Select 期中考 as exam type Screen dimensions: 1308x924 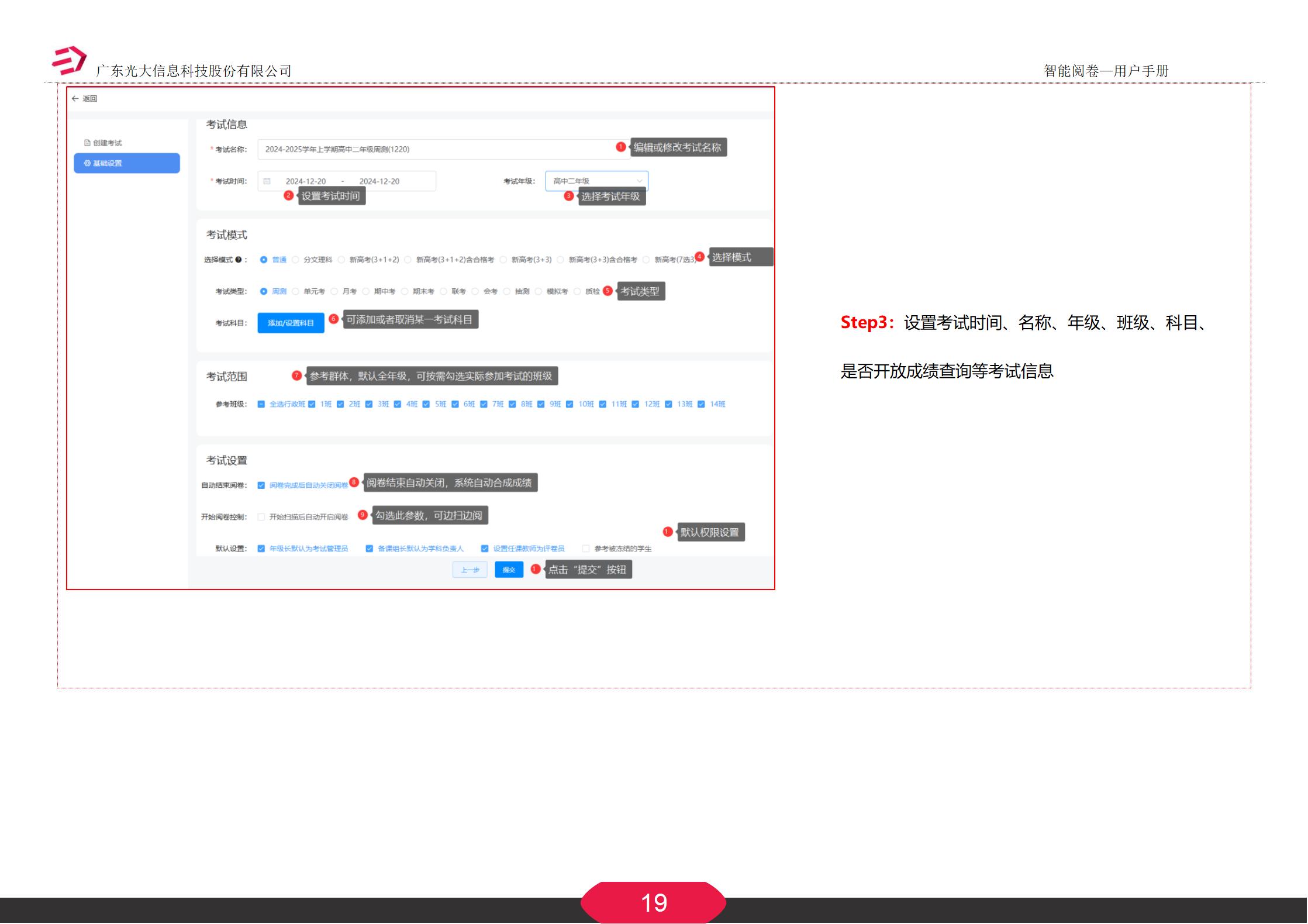point(365,291)
